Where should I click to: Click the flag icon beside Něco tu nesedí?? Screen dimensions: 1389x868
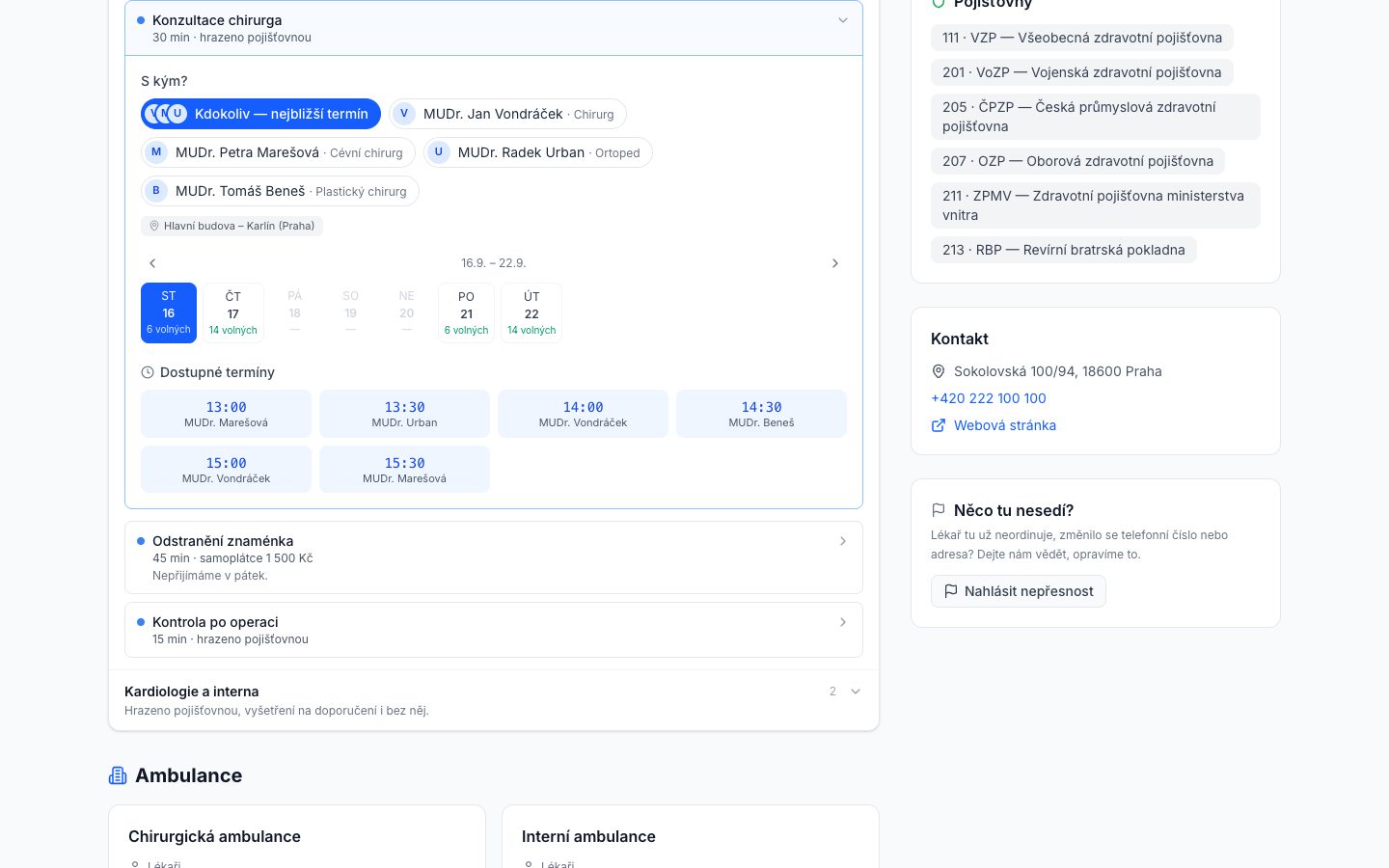point(939,510)
